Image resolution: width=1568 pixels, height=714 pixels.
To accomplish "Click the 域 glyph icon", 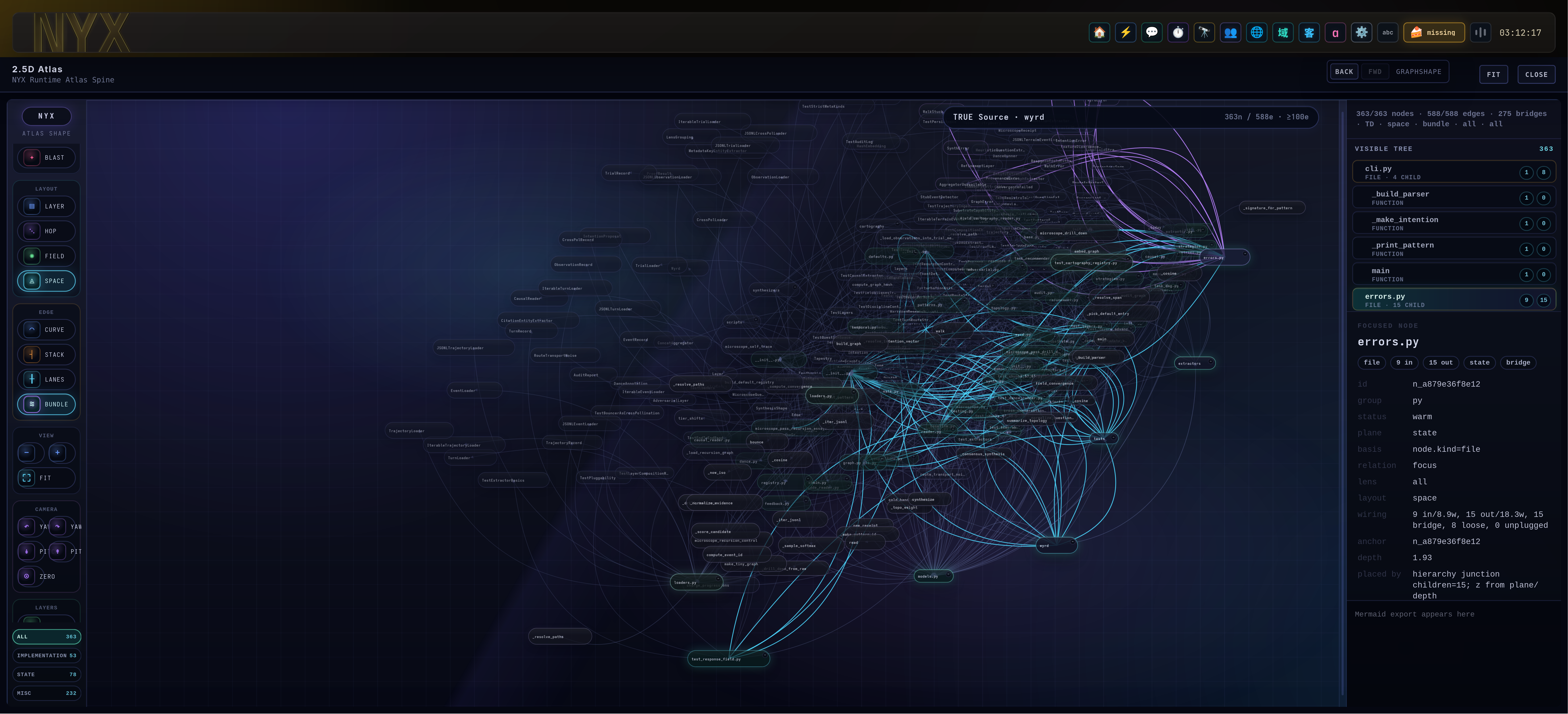I will [1283, 33].
